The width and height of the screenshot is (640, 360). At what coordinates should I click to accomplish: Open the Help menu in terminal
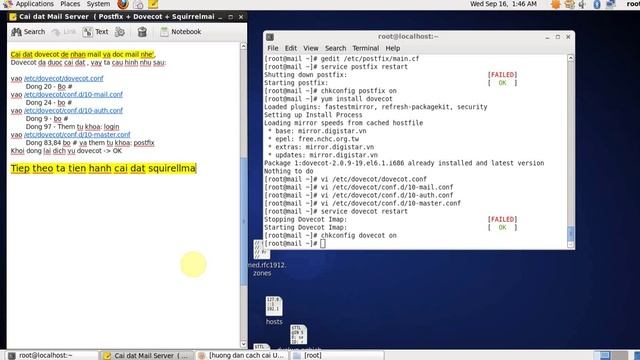393,48
